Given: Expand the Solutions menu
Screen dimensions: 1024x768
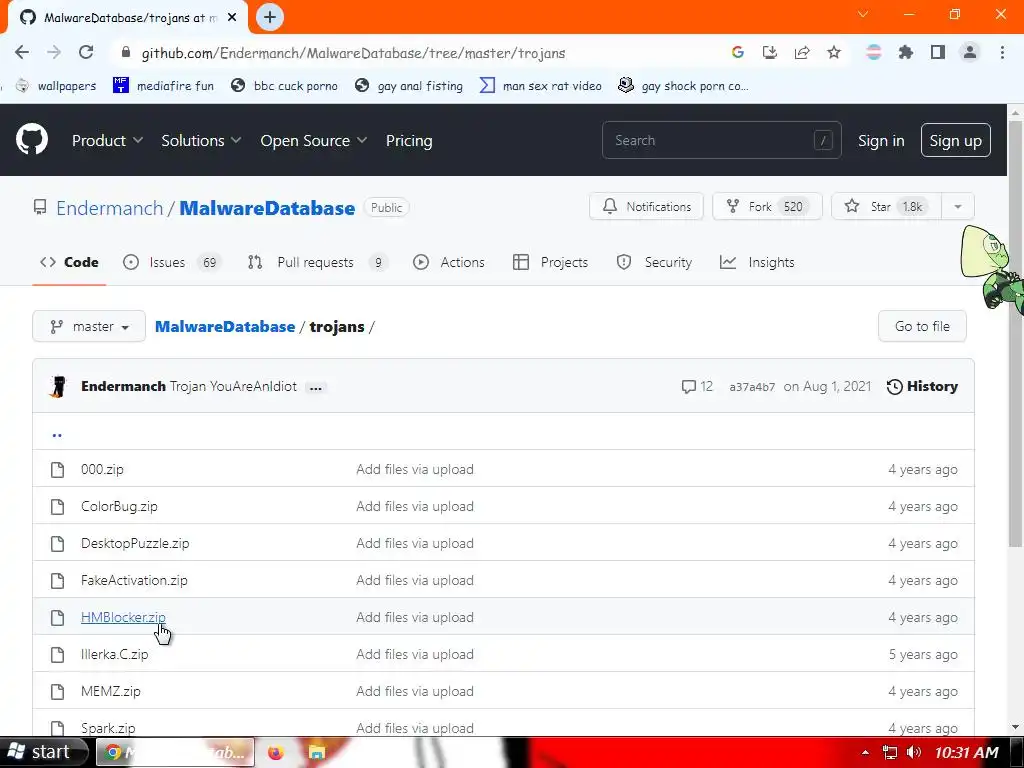Looking at the screenshot, I should click(x=201, y=140).
